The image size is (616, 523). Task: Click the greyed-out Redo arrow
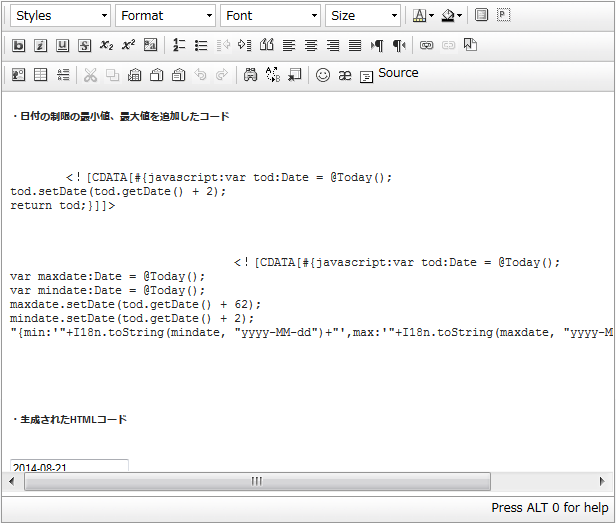(x=222, y=75)
